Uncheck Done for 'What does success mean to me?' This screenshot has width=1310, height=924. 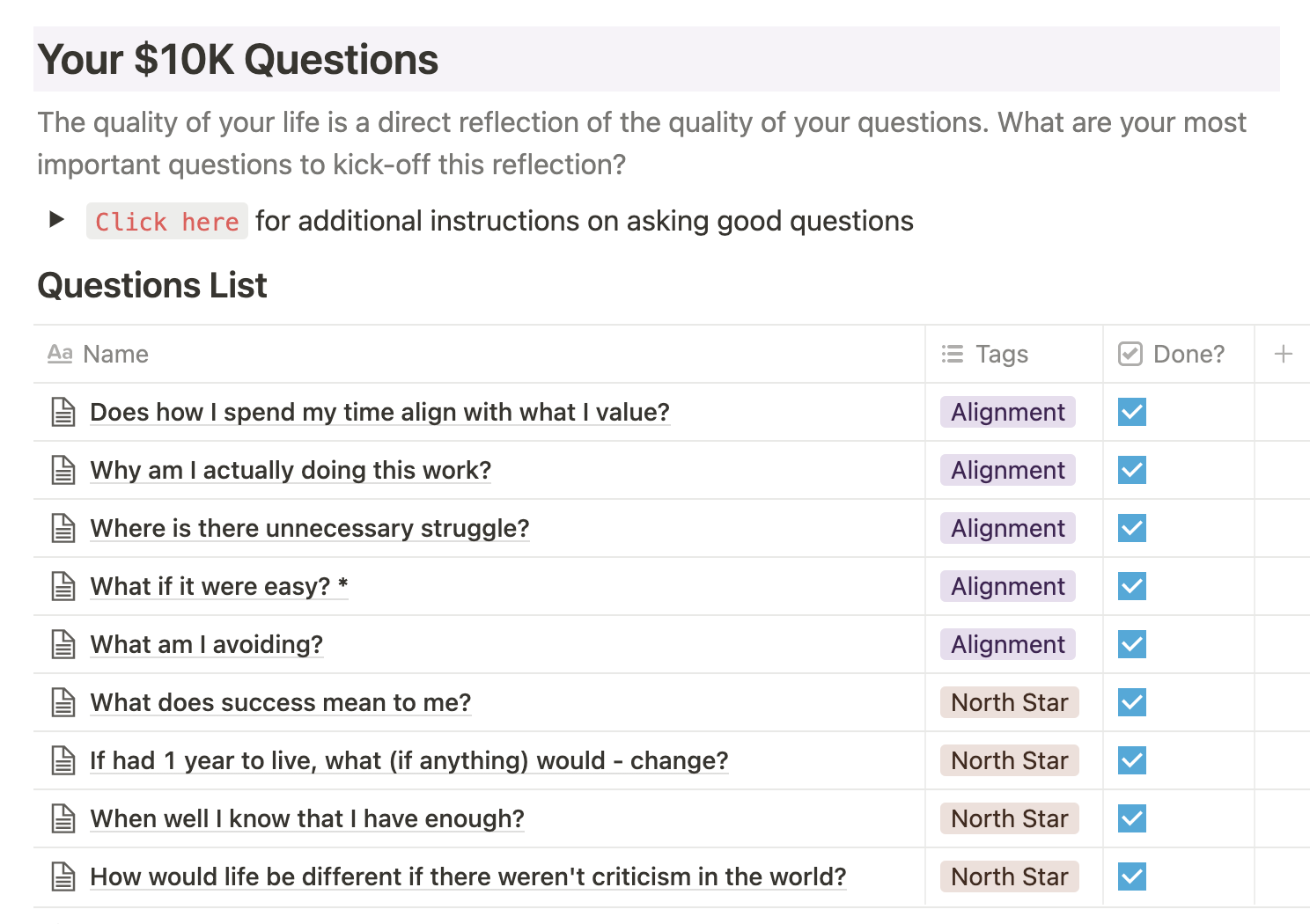[1131, 702]
